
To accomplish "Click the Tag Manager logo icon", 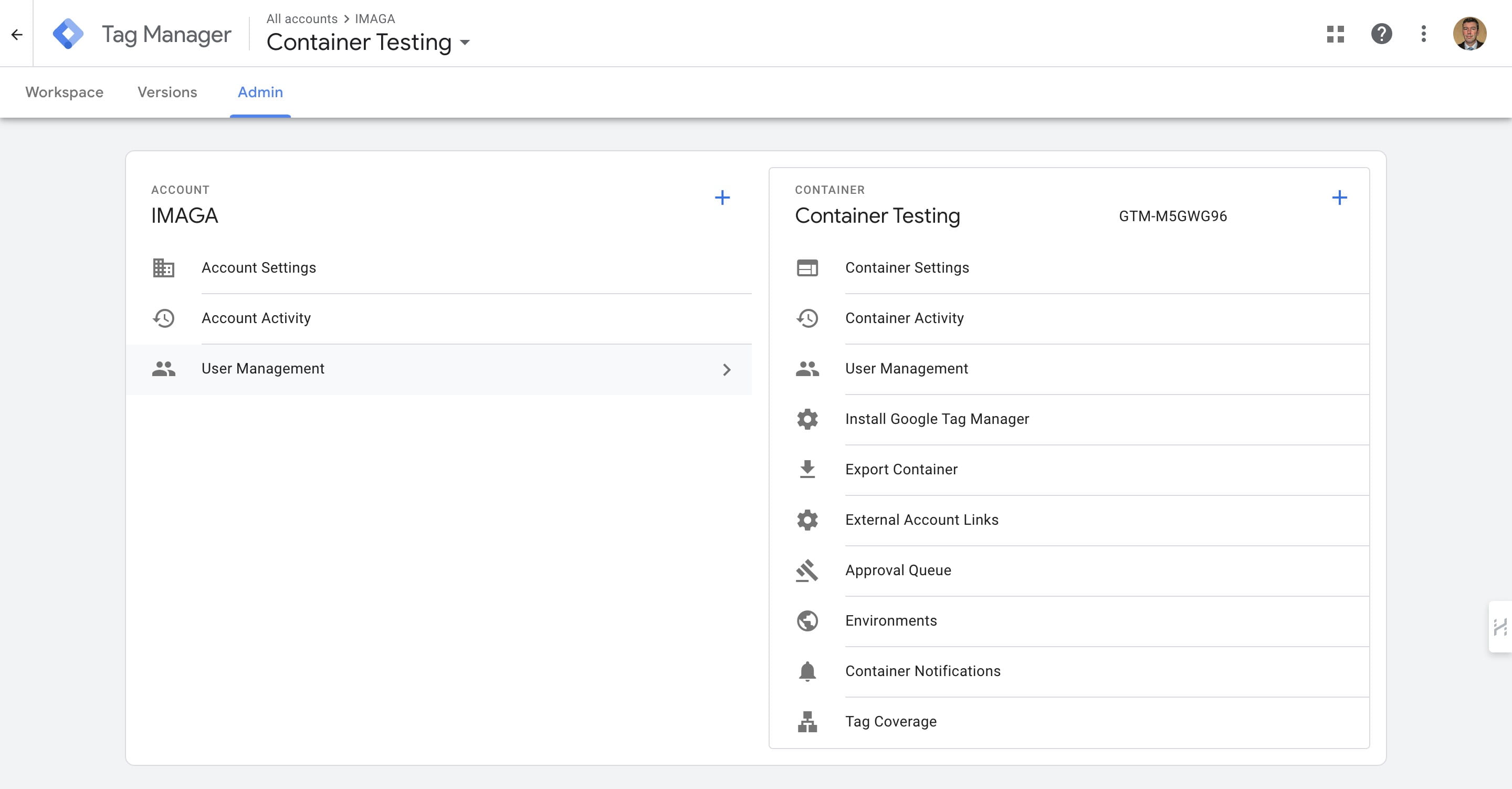I will (x=68, y=34).
